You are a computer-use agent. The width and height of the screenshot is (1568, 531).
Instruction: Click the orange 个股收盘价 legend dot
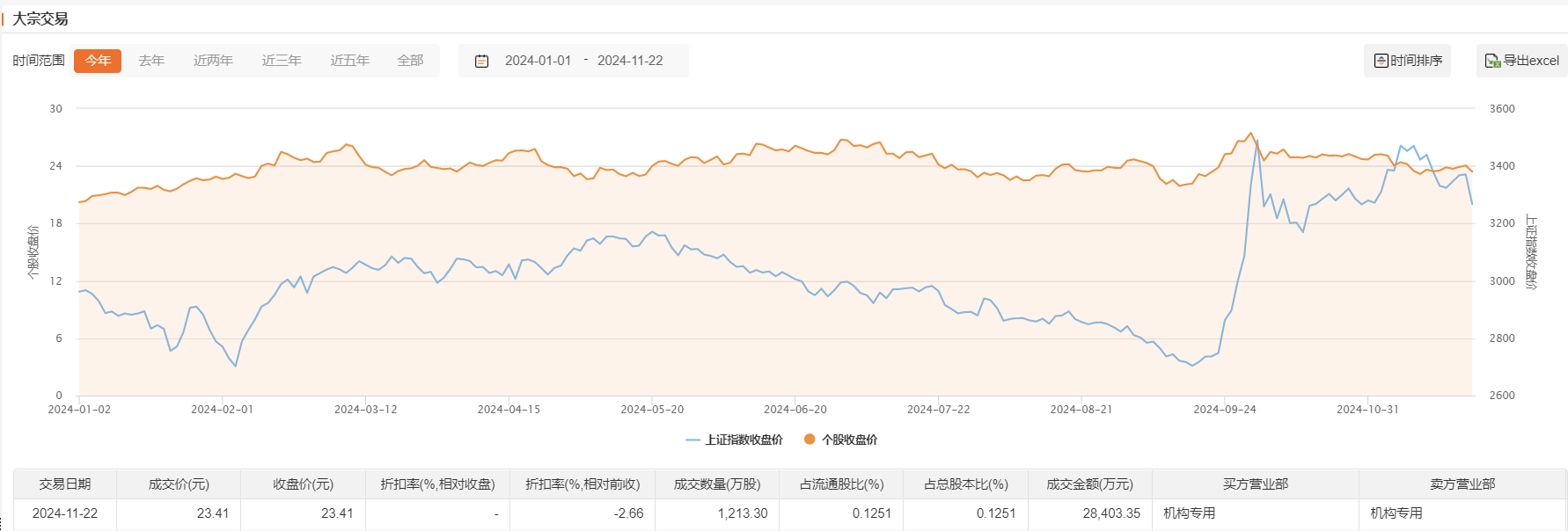(x=810, y=440)
